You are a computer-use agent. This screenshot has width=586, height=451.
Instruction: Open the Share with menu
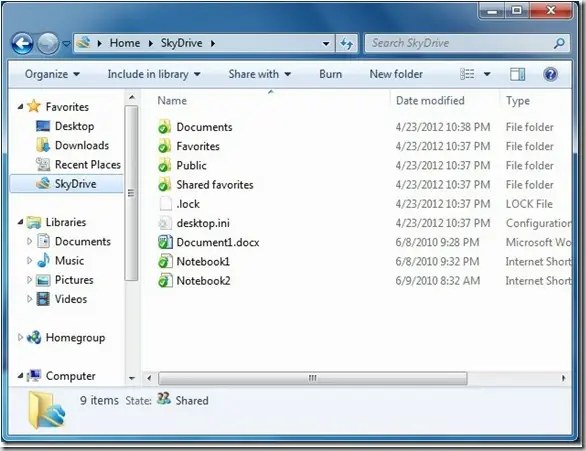260,74
